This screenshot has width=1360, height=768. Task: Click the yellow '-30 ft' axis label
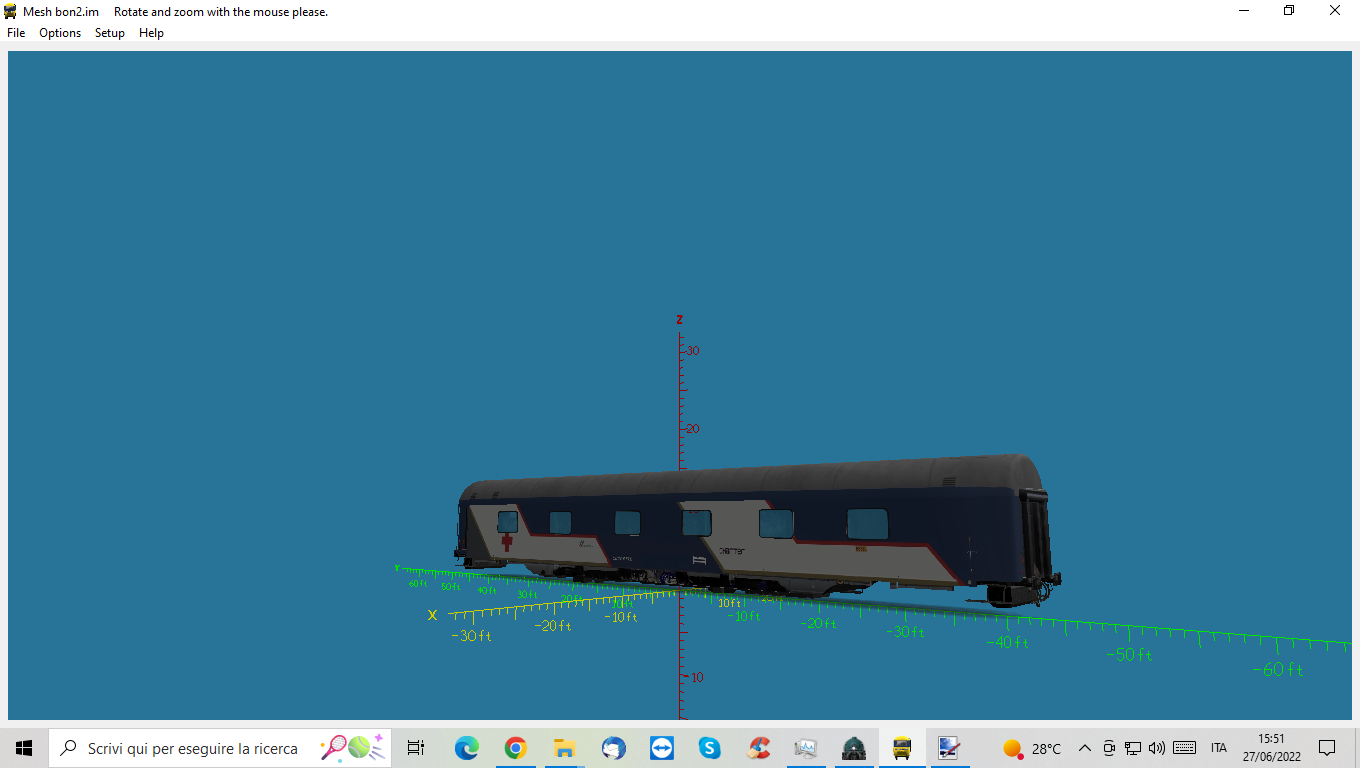coord(472,636)
